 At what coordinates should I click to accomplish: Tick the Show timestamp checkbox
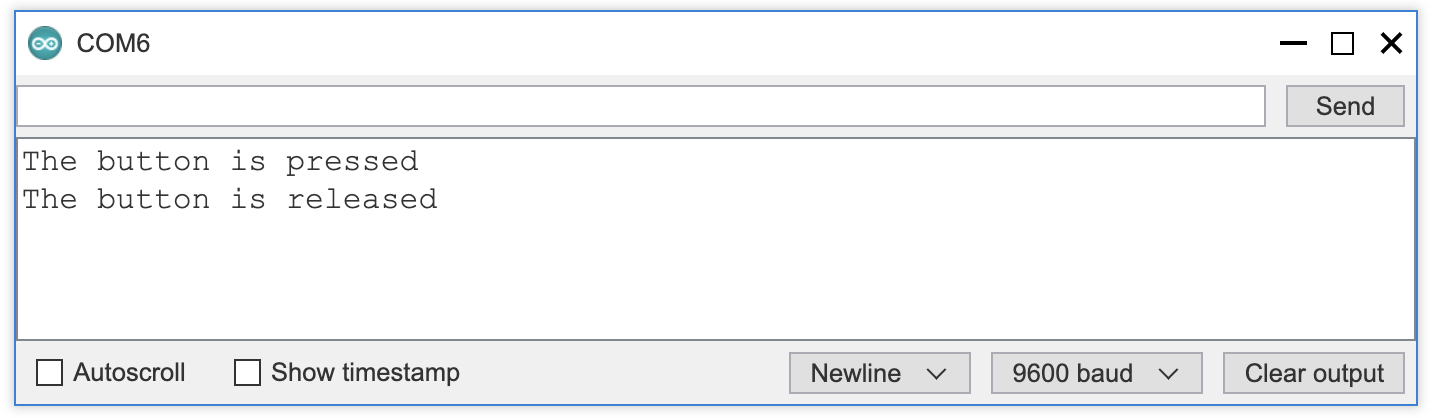(247, 373)
